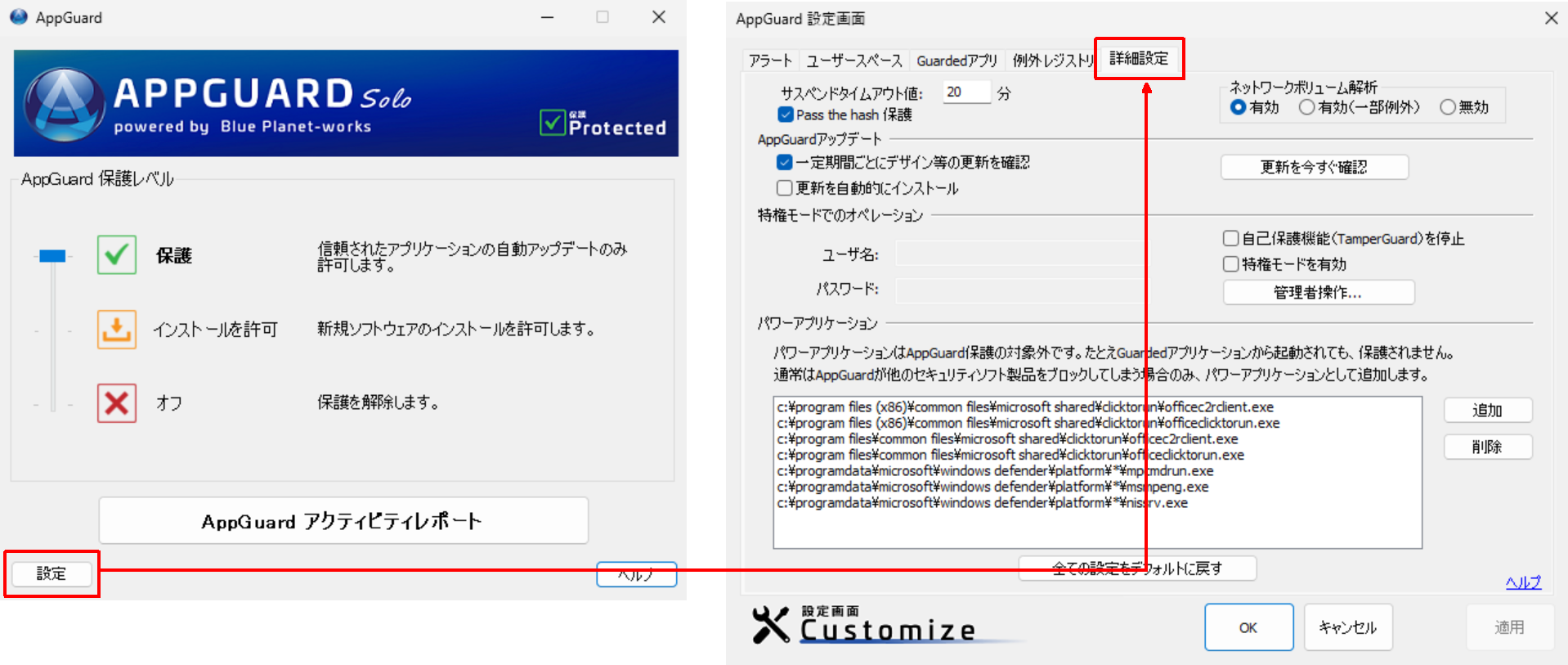Screen dimensions: 1568x665
Task: Click the 追加 power application button
Action: 1488,410
